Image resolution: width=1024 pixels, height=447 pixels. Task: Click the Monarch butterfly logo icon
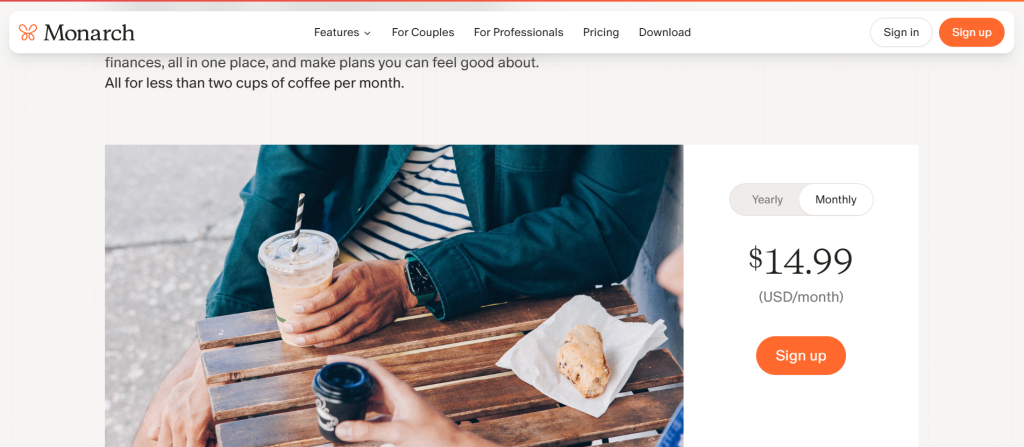tap(27, 32)
